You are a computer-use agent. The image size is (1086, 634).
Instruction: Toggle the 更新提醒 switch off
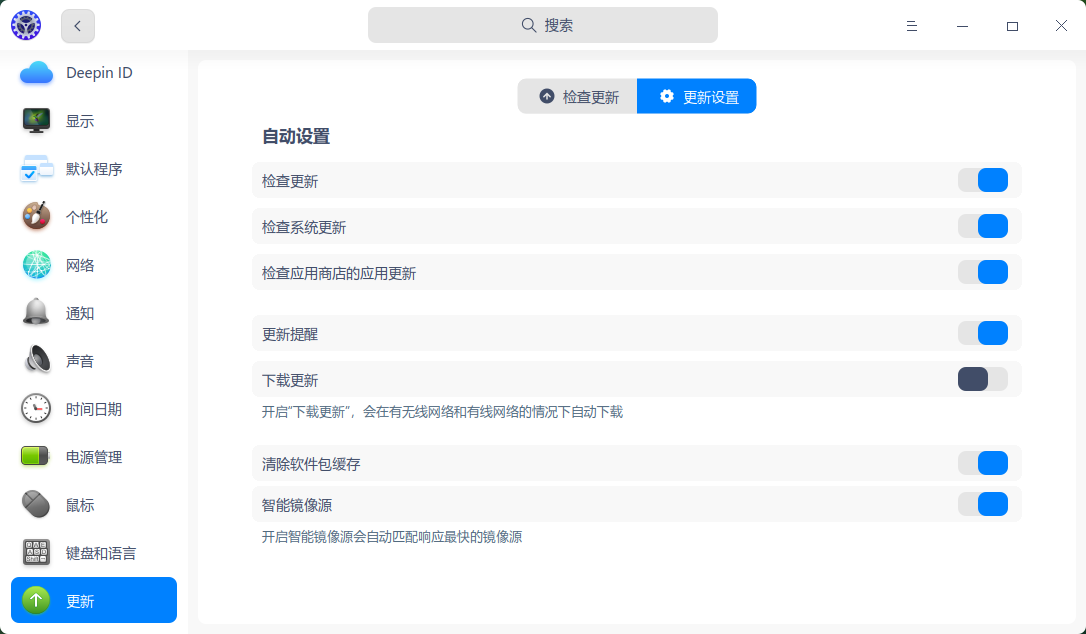[983, 333]
